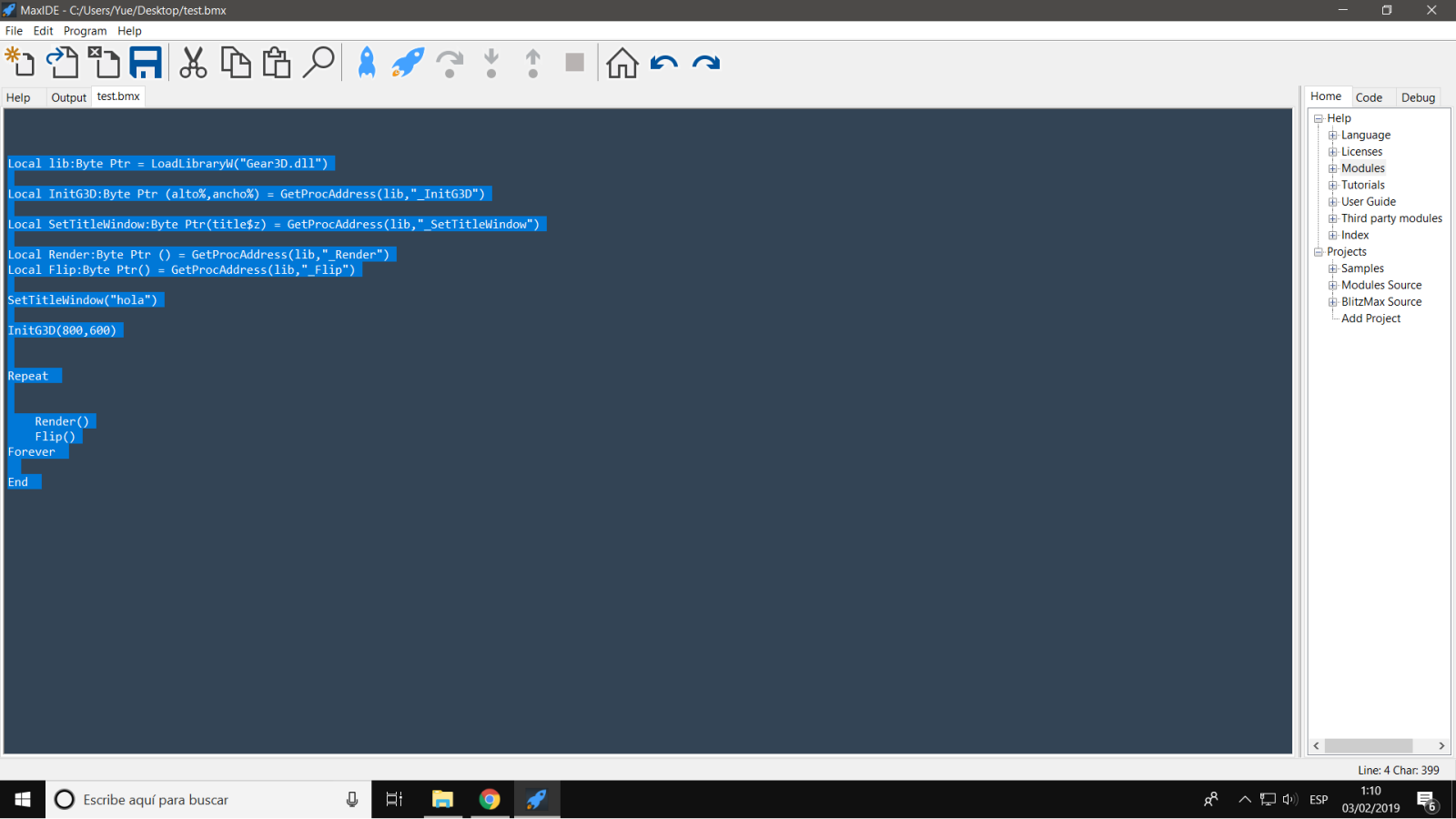The width and height of the screenshot is (1456, 819).
Task: Click the Back arrow toolbar icon
Action: tap(664, 63)
